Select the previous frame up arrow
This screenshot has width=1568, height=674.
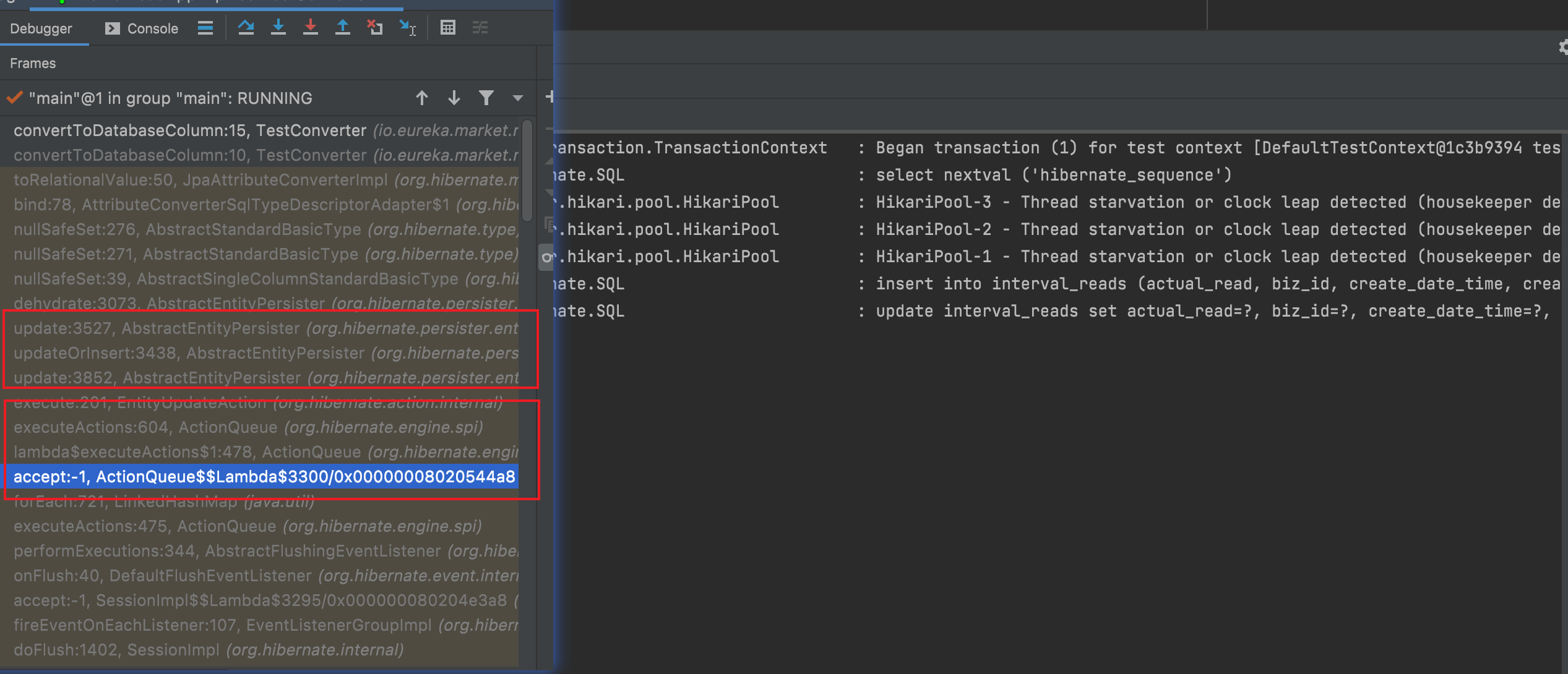[422, 98]
